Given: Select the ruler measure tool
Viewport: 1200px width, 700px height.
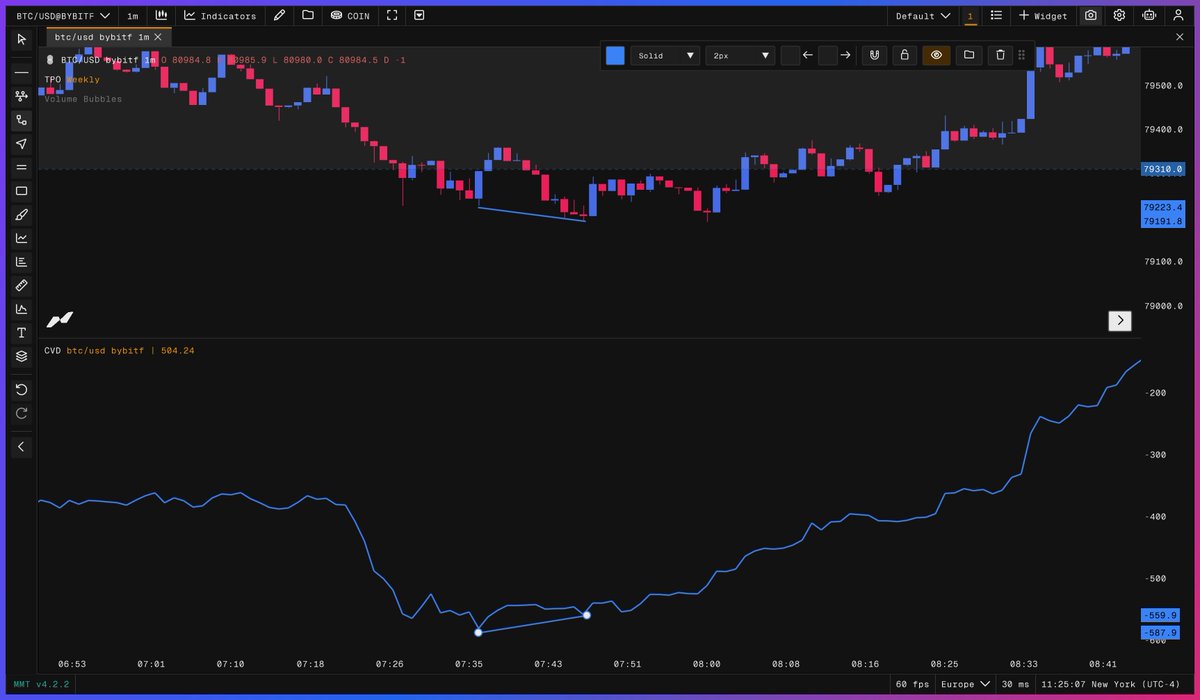Looking at the screenshot, I should pos(22,286).
